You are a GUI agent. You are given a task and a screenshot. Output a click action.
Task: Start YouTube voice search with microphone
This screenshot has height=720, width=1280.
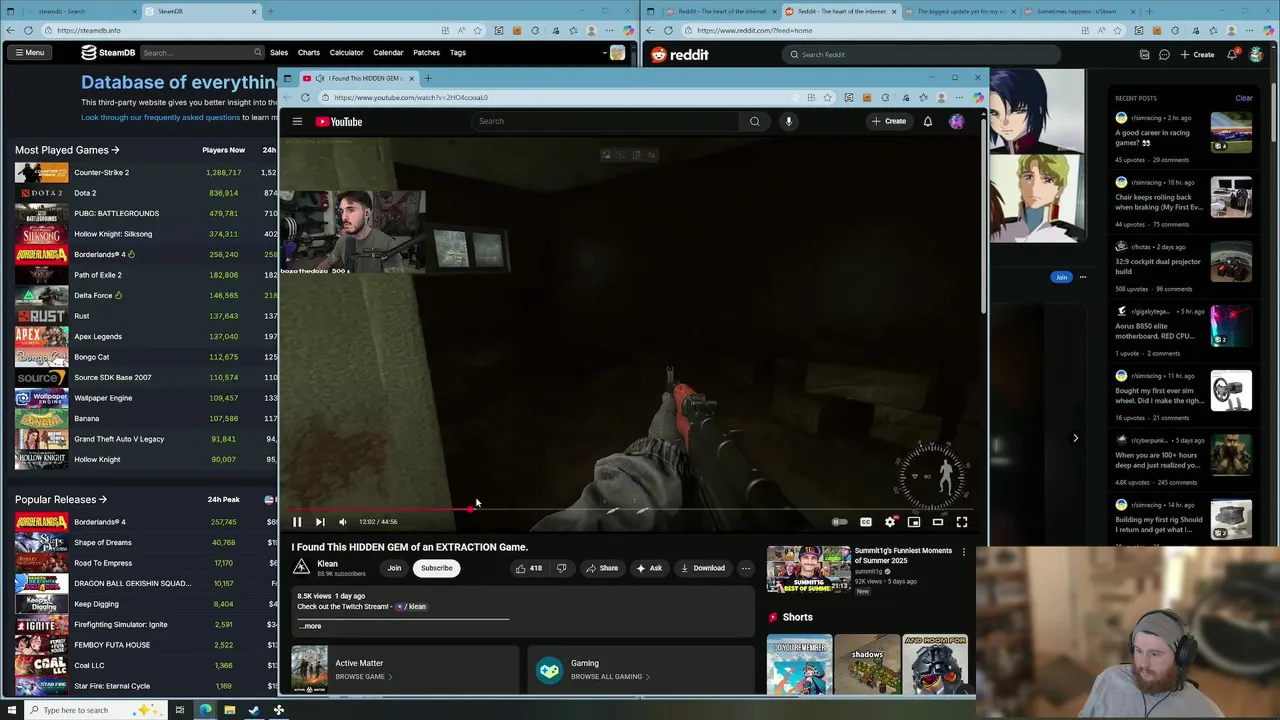[x=788, y=121]
